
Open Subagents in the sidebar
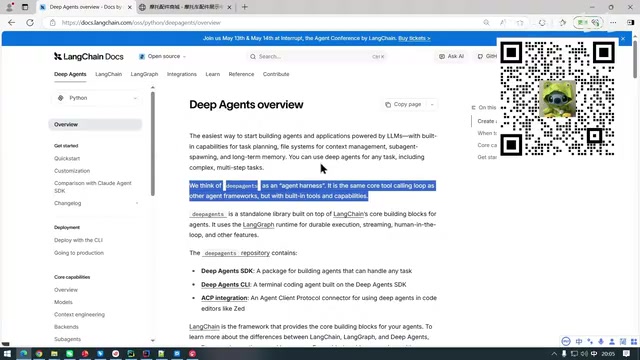[67, 339]
